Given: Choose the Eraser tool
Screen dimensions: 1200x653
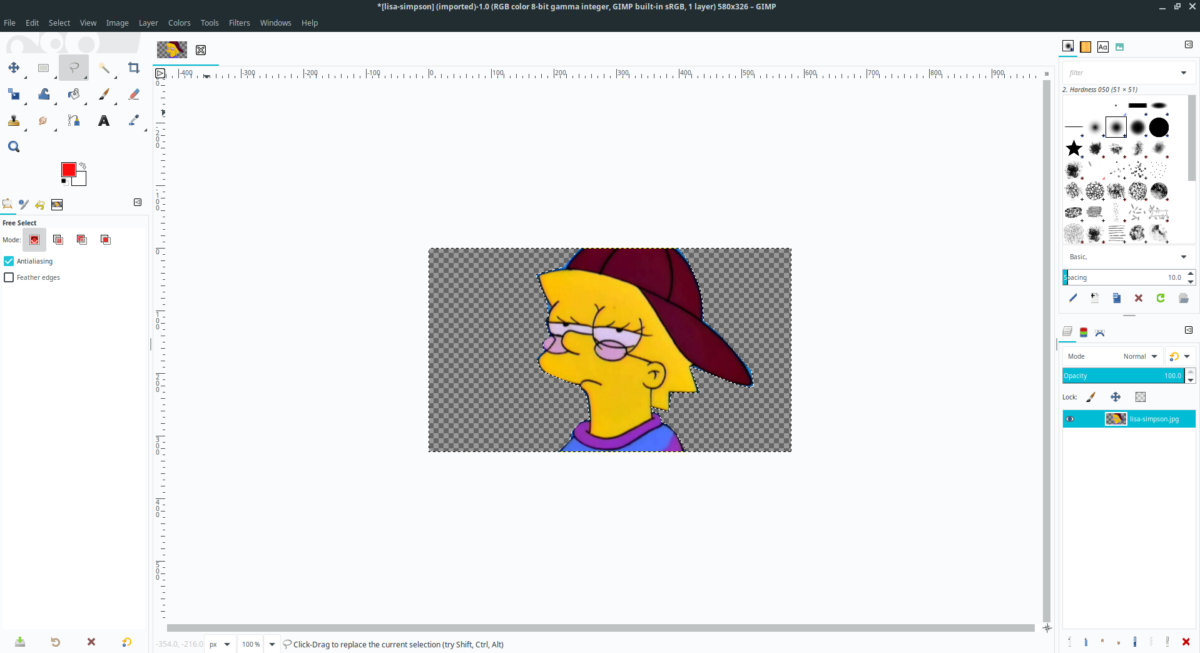Looking at the screenshot, I should pos(134,95).
